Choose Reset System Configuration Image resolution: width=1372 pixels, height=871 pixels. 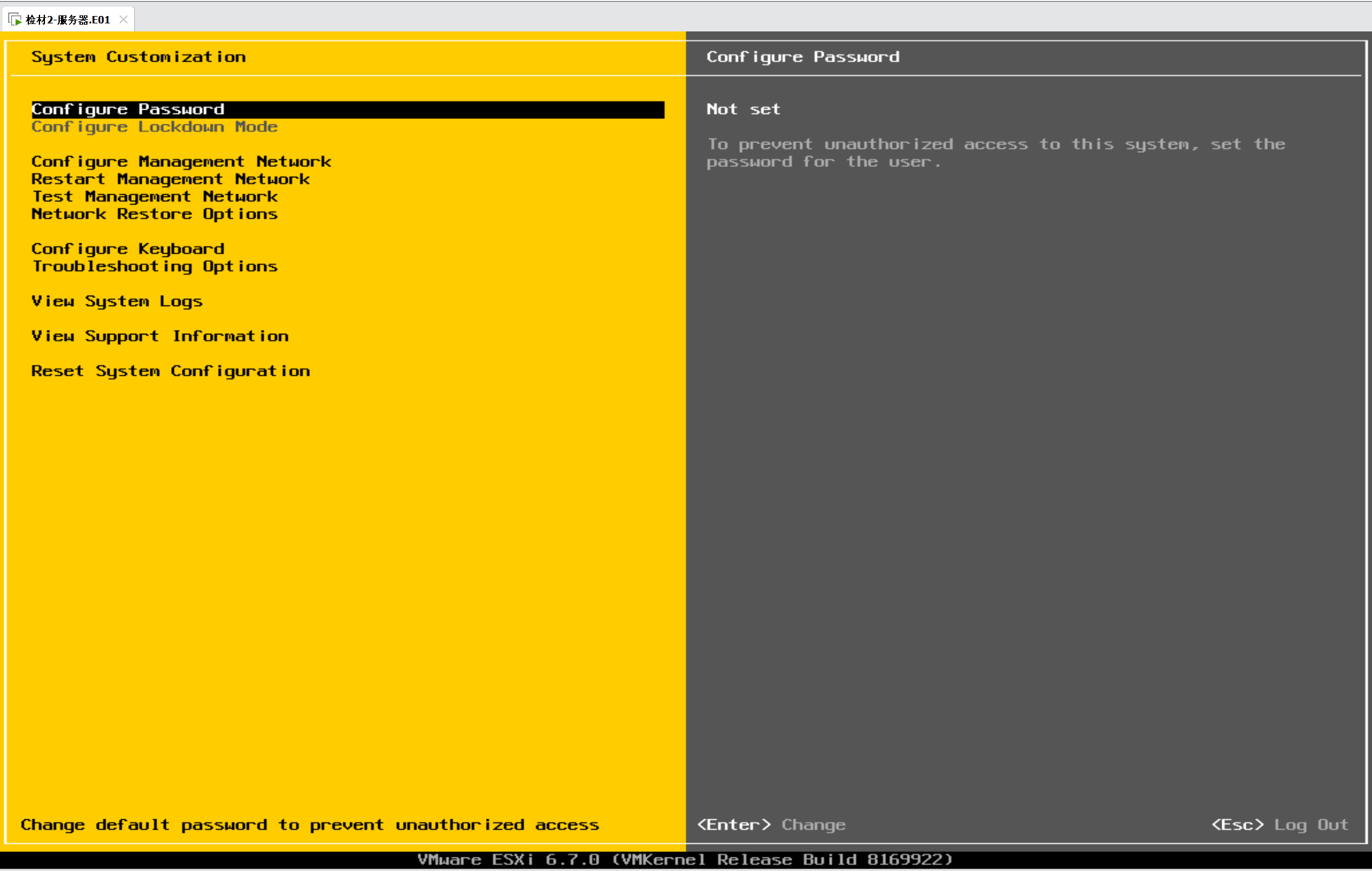coord(171,371)
